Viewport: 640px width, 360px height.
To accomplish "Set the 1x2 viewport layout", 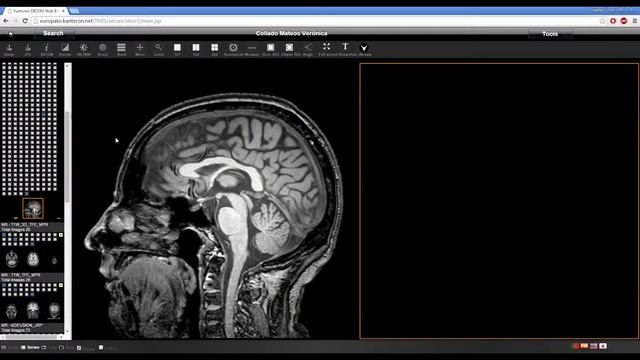I will pyautogui.click(x=196, y=49).
